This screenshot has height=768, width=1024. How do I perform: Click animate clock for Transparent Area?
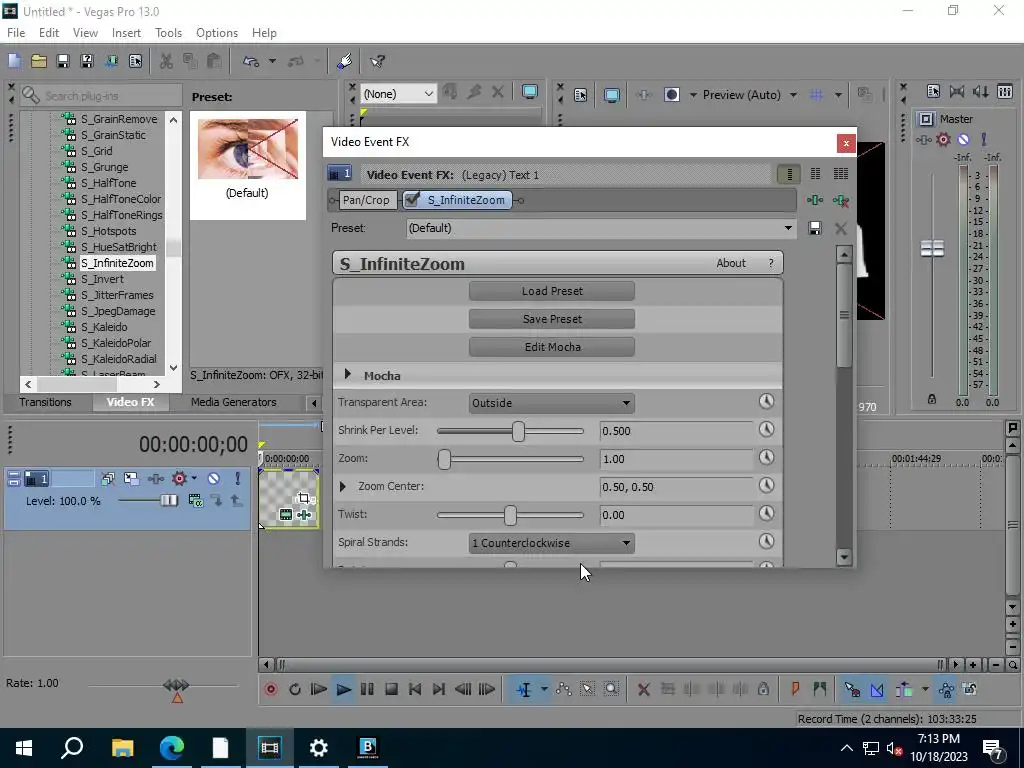766,401
